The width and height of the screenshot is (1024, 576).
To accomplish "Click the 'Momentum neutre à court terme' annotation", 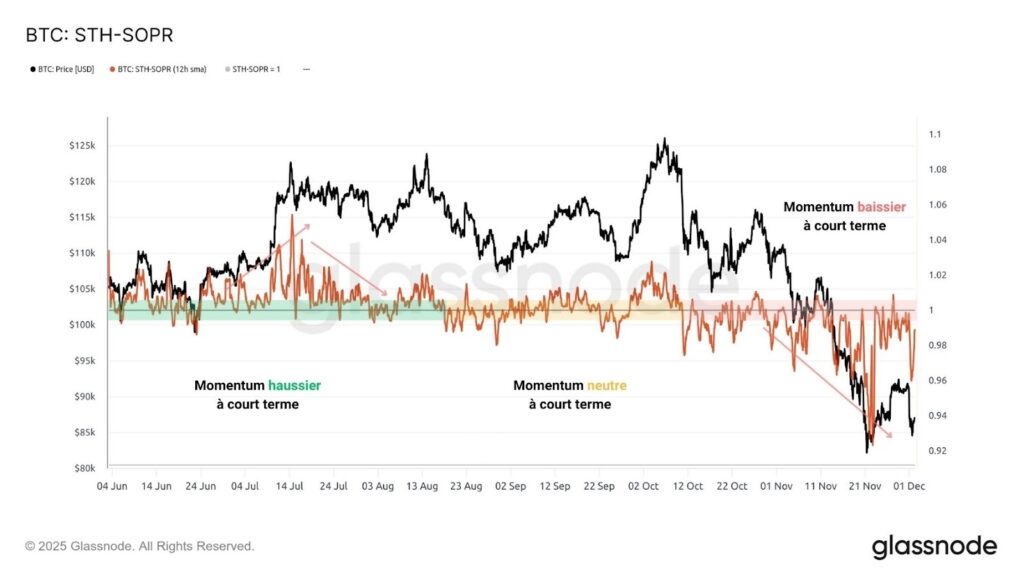I will point(570,395).
